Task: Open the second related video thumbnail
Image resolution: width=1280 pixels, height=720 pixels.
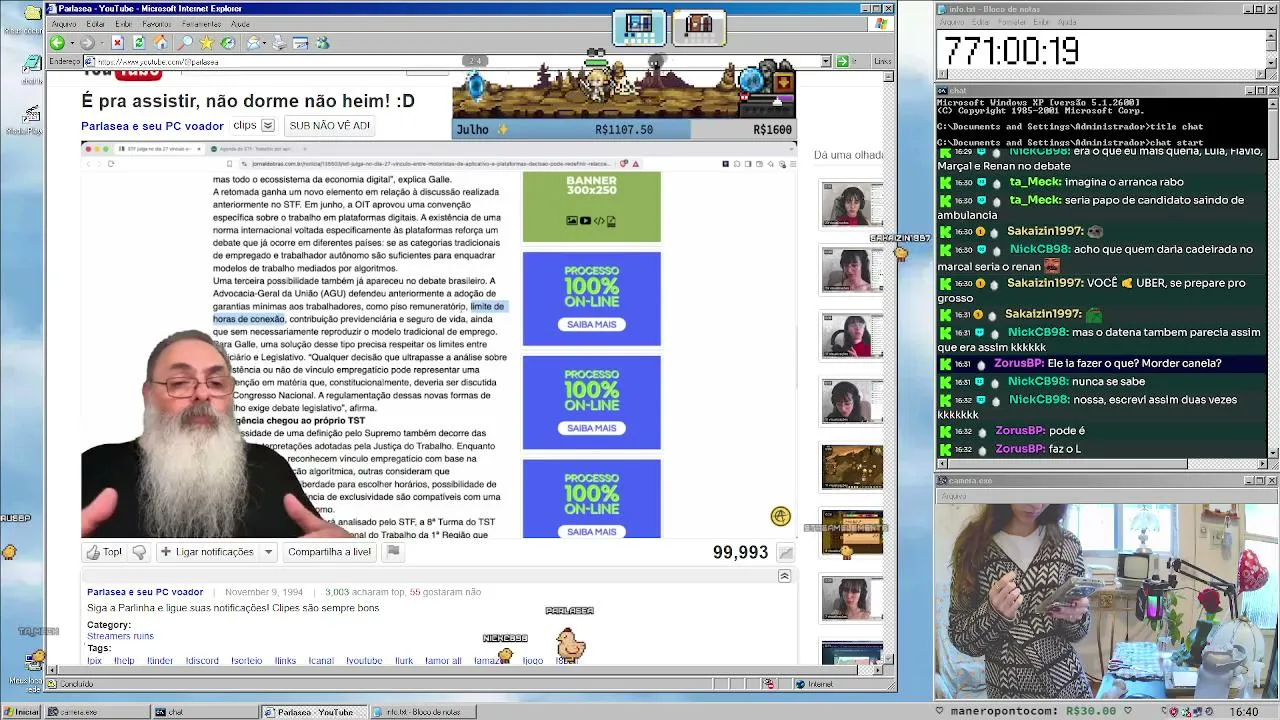Action: [x=852, y=270]
